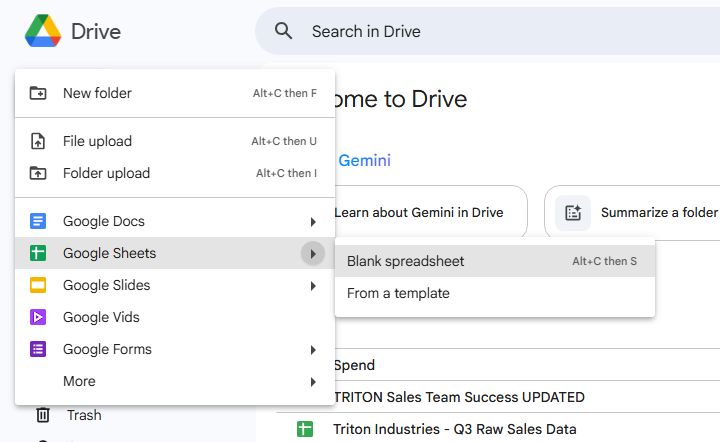Click the New folder icon
Viewport: 720px width, 442px height.
click(x=38, y=93)
